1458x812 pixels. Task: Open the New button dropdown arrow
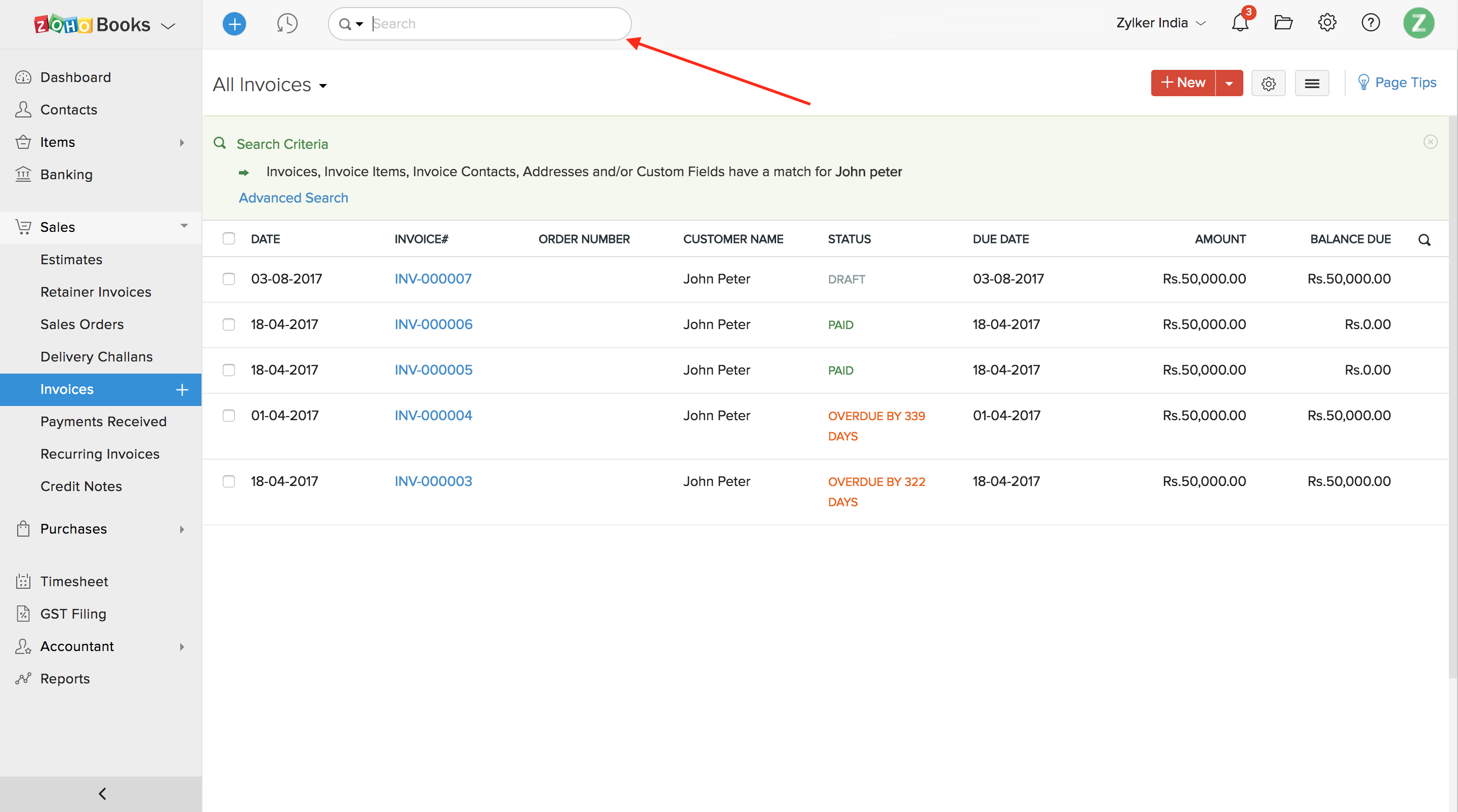click(x=1229, y=84)
